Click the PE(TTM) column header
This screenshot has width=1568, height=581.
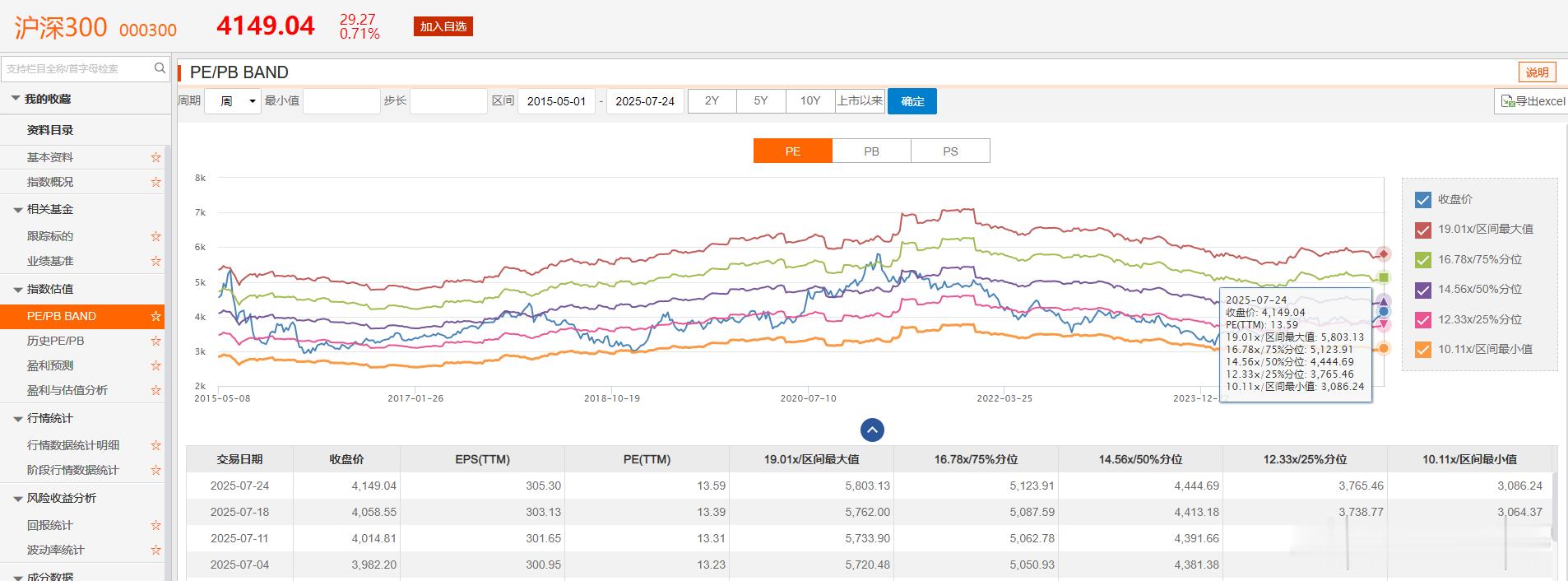point(647,459)
